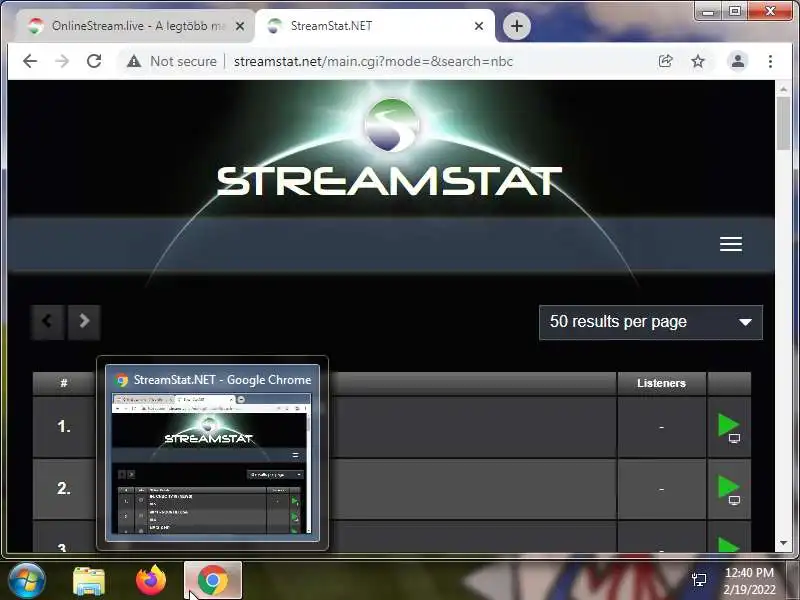Click the vertical scrollbar thumb
The image size is (800, 600).
pos(783,123)
